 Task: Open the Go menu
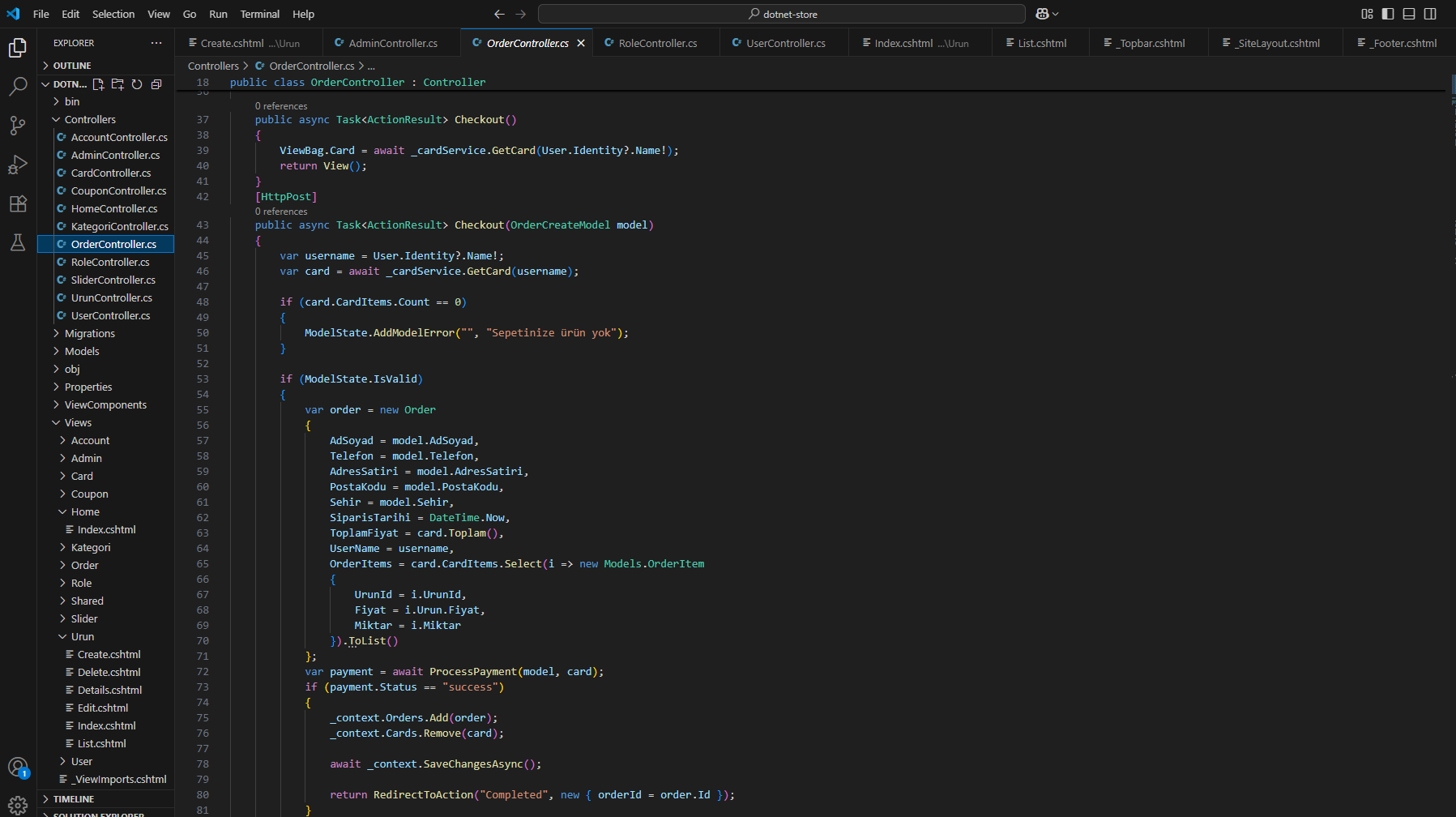[190, 14]
